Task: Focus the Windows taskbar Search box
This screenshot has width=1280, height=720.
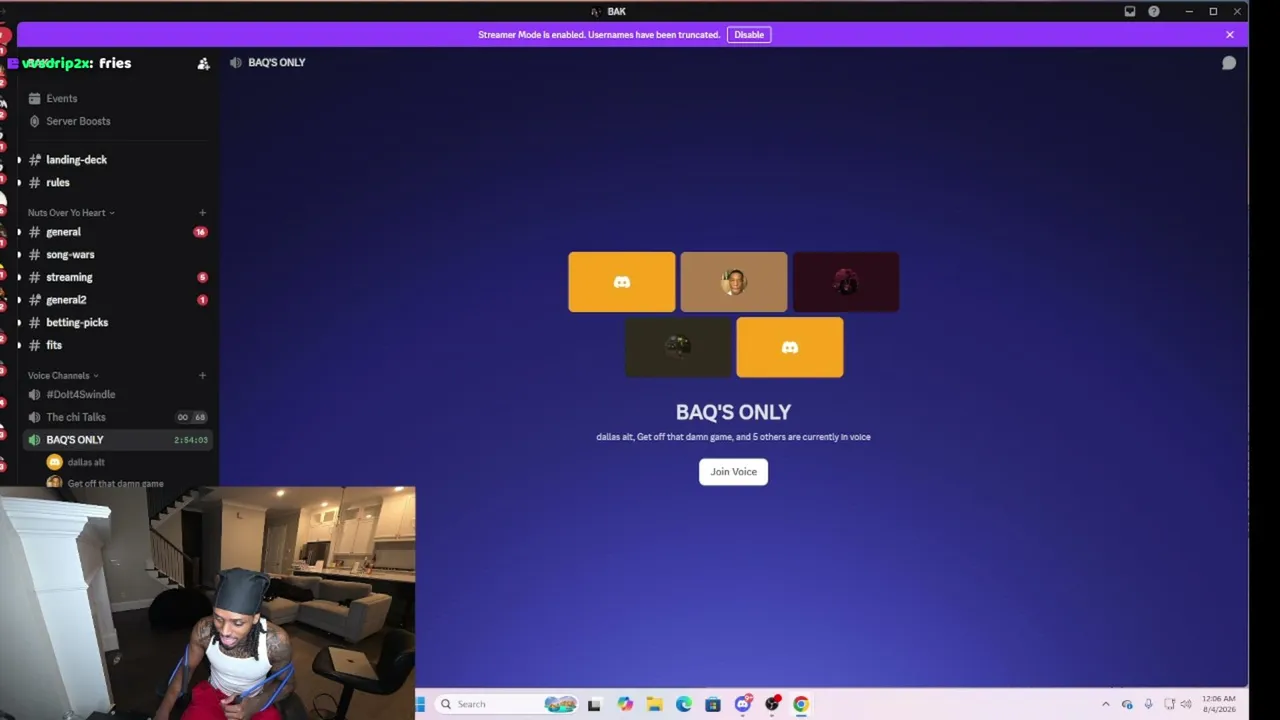Action: pos(508,704)
